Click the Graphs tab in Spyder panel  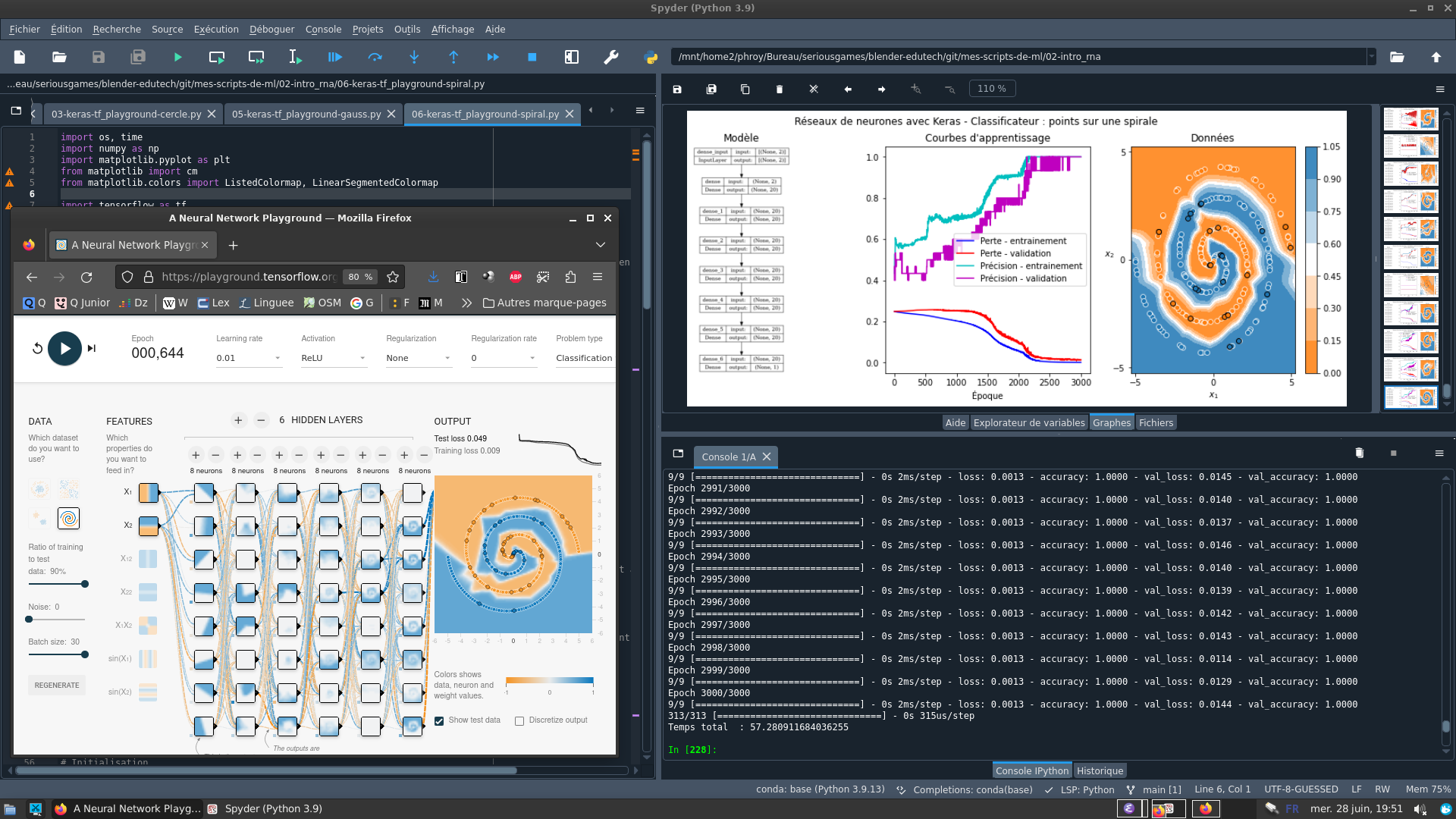tap(1110, 422)
